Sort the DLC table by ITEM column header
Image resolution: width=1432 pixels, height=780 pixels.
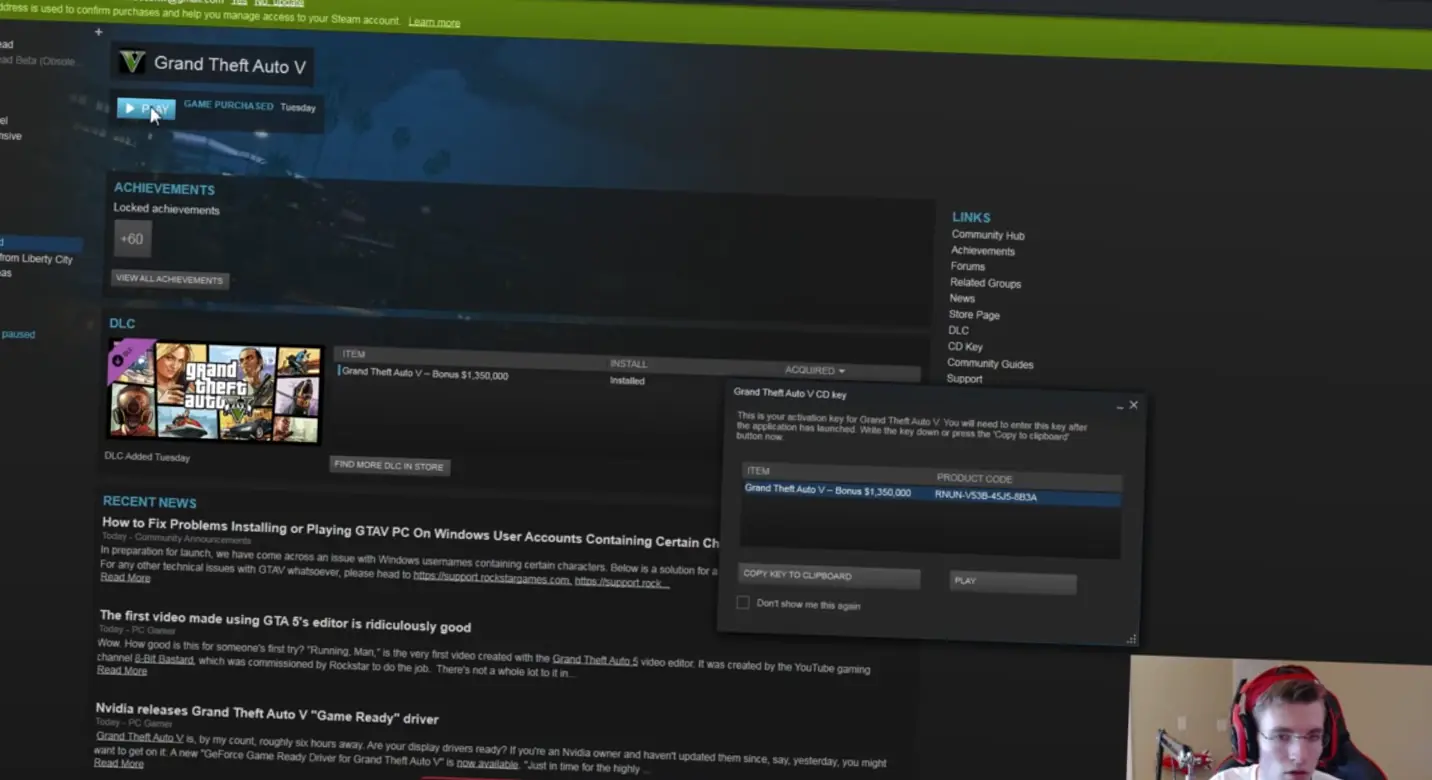pos(354,354)
